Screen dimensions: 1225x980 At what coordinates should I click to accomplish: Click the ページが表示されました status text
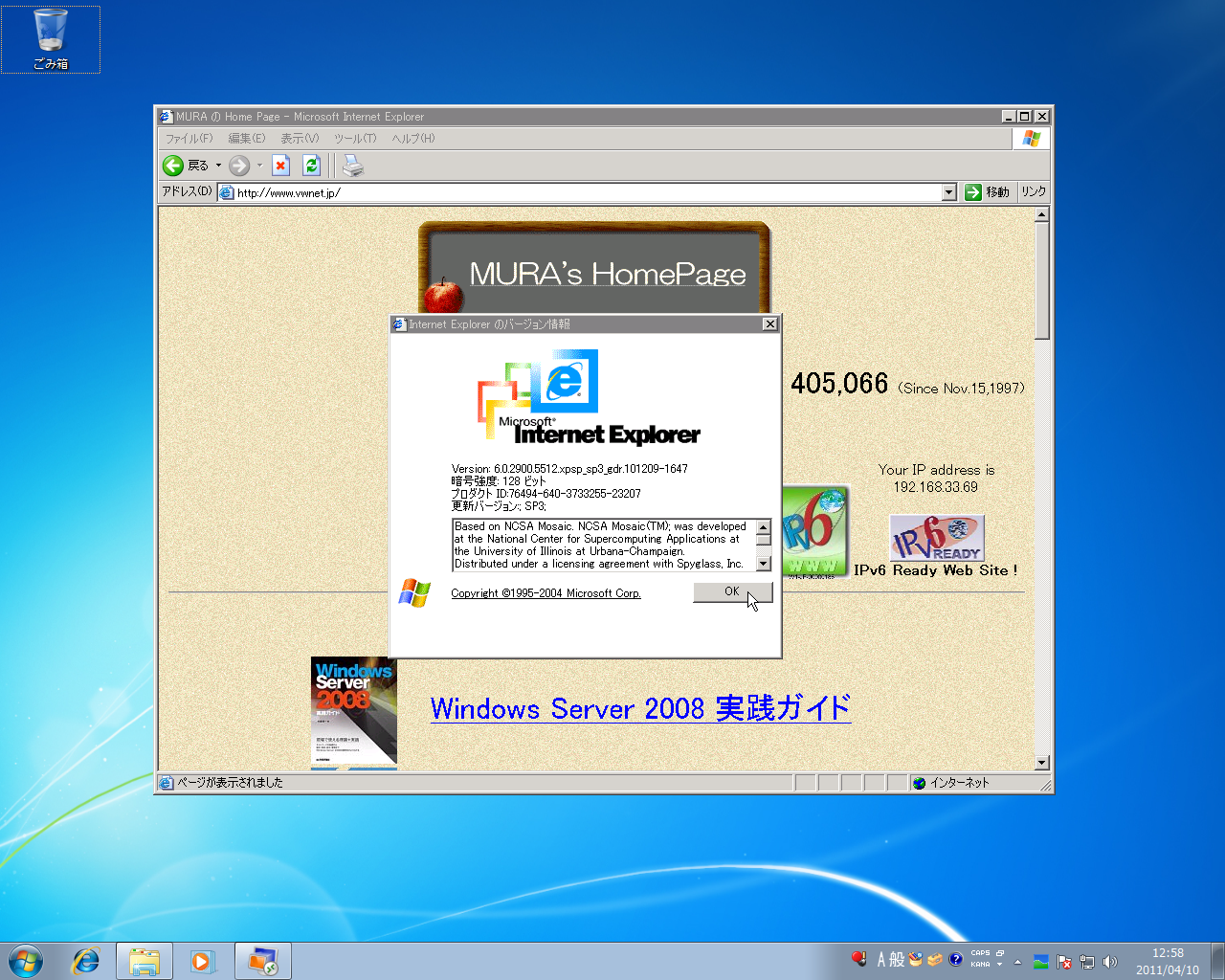pyautogui.click(x=231, y=783)
